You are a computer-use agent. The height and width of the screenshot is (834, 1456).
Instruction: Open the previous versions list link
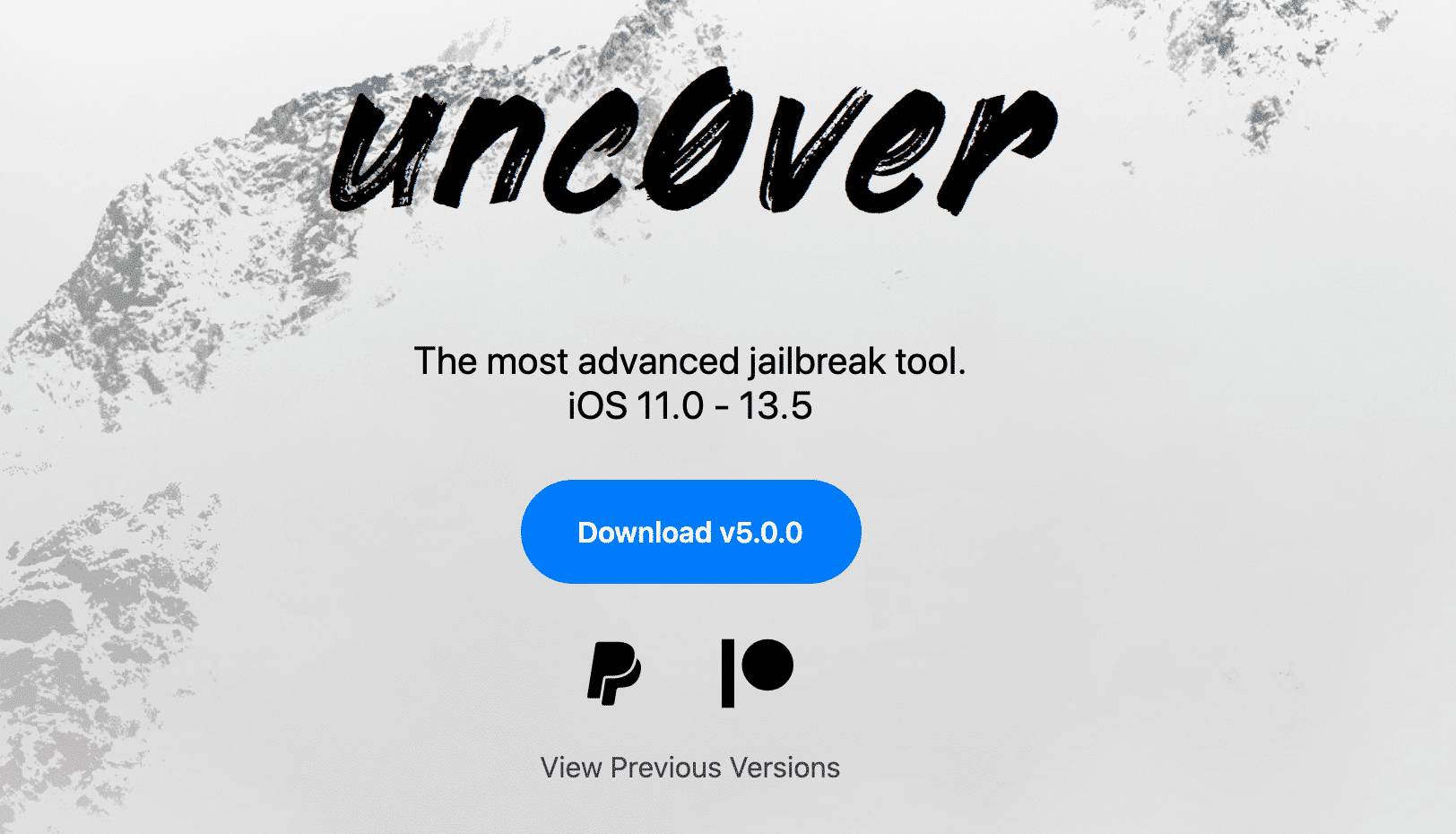[x=690, y=768]
